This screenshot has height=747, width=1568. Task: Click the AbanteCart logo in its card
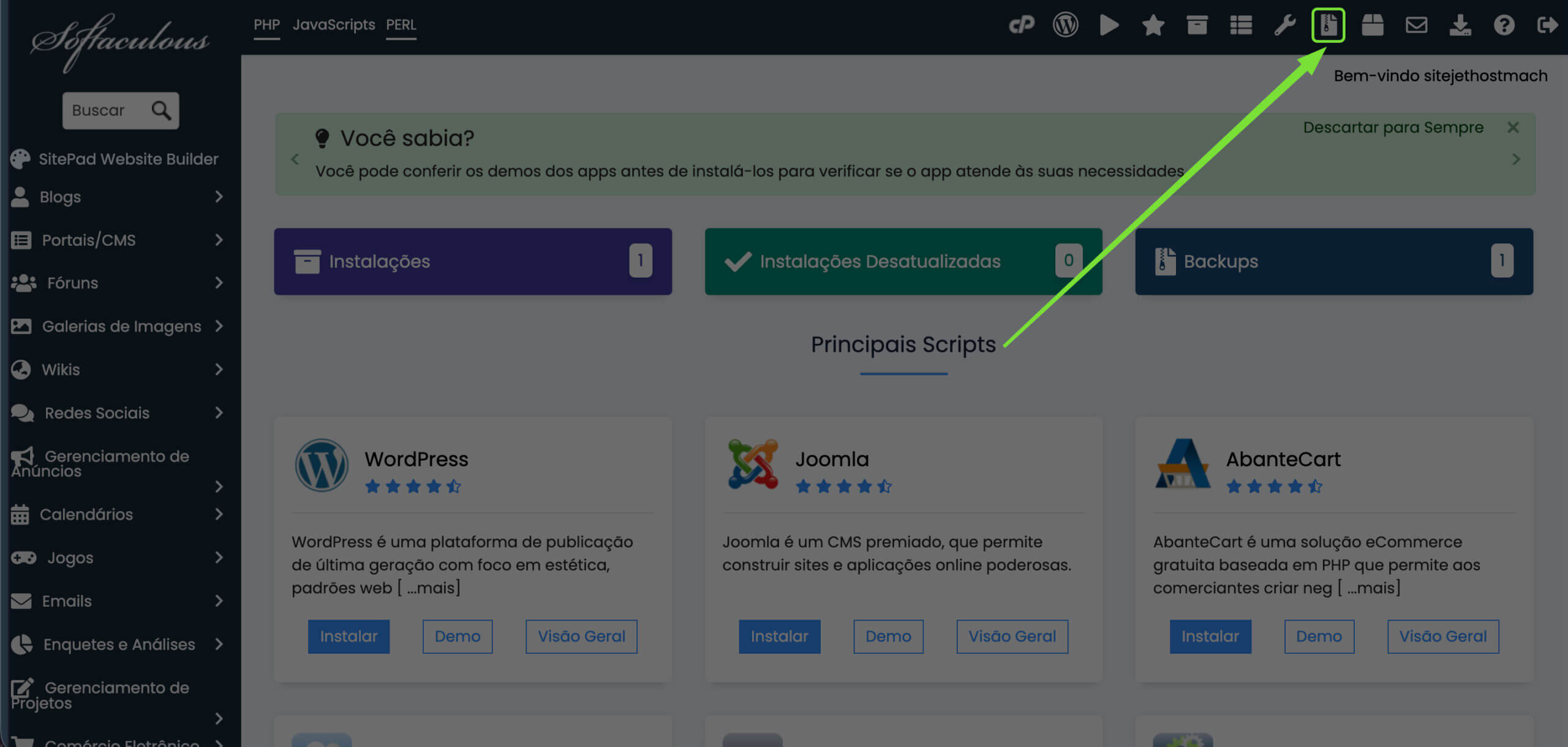[x=1182, y=463]
